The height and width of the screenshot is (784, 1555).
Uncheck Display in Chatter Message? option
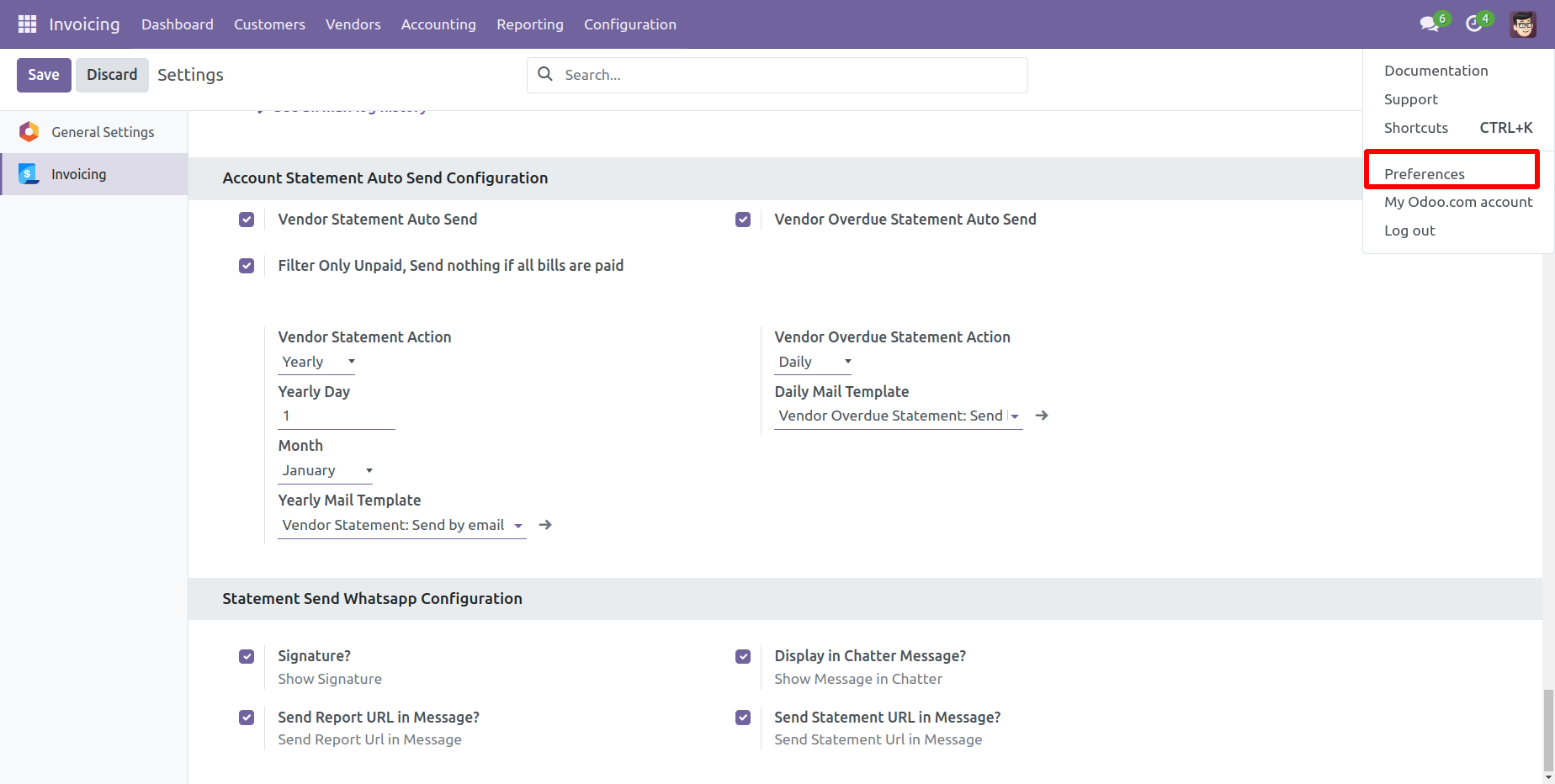[x=743, y=656]
